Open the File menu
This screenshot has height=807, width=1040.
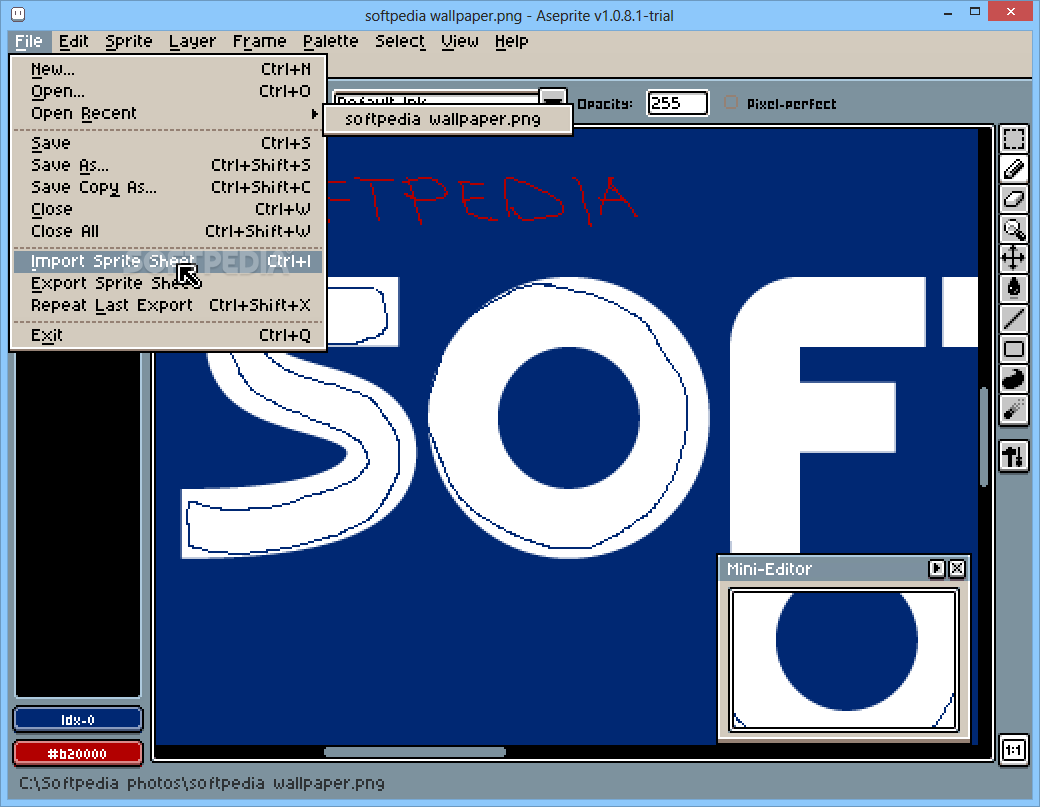click(29, 41)
